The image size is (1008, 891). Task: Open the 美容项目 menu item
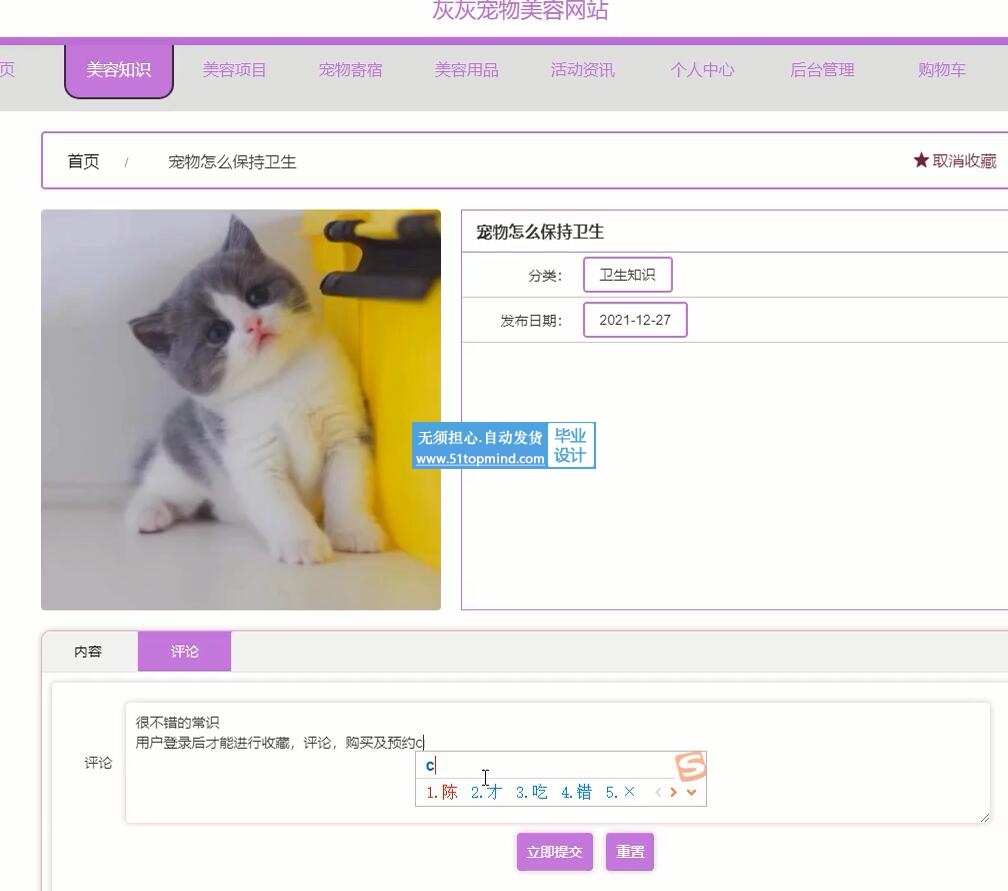tap(235, 70)
